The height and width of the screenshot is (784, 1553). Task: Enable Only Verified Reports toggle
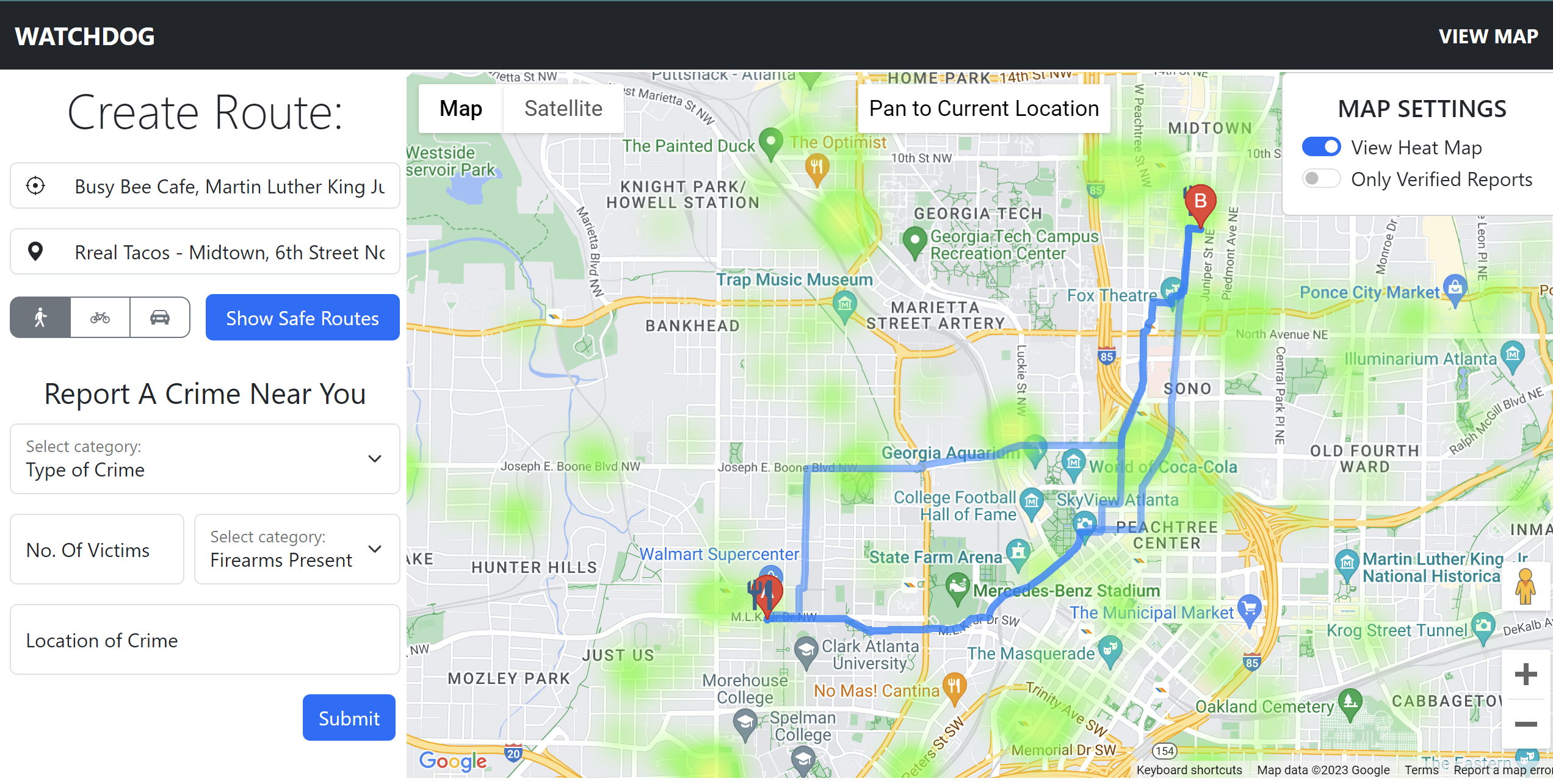click(x=1321, y=179)
